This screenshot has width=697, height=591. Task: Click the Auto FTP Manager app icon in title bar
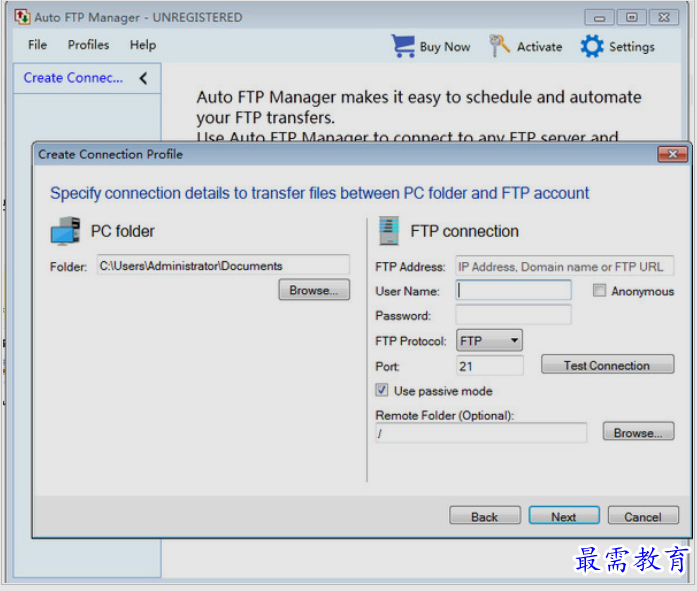click(22, 17)
